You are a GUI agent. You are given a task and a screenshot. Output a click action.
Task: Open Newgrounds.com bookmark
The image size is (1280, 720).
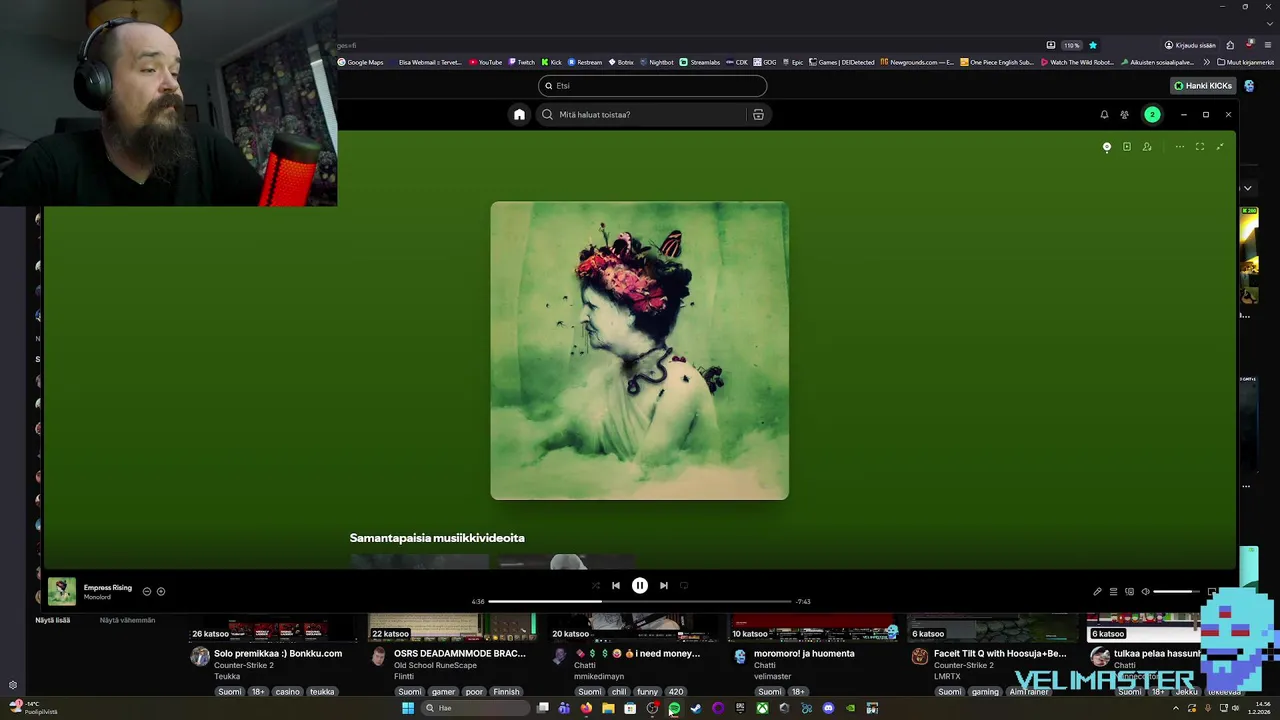(x=916, y=62)
